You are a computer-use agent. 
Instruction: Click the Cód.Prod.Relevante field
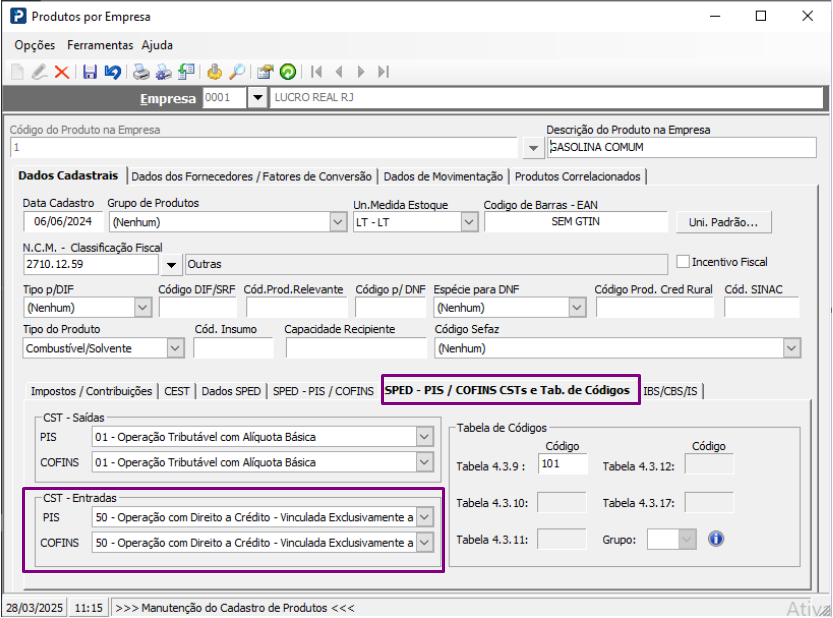coord(296,308)
